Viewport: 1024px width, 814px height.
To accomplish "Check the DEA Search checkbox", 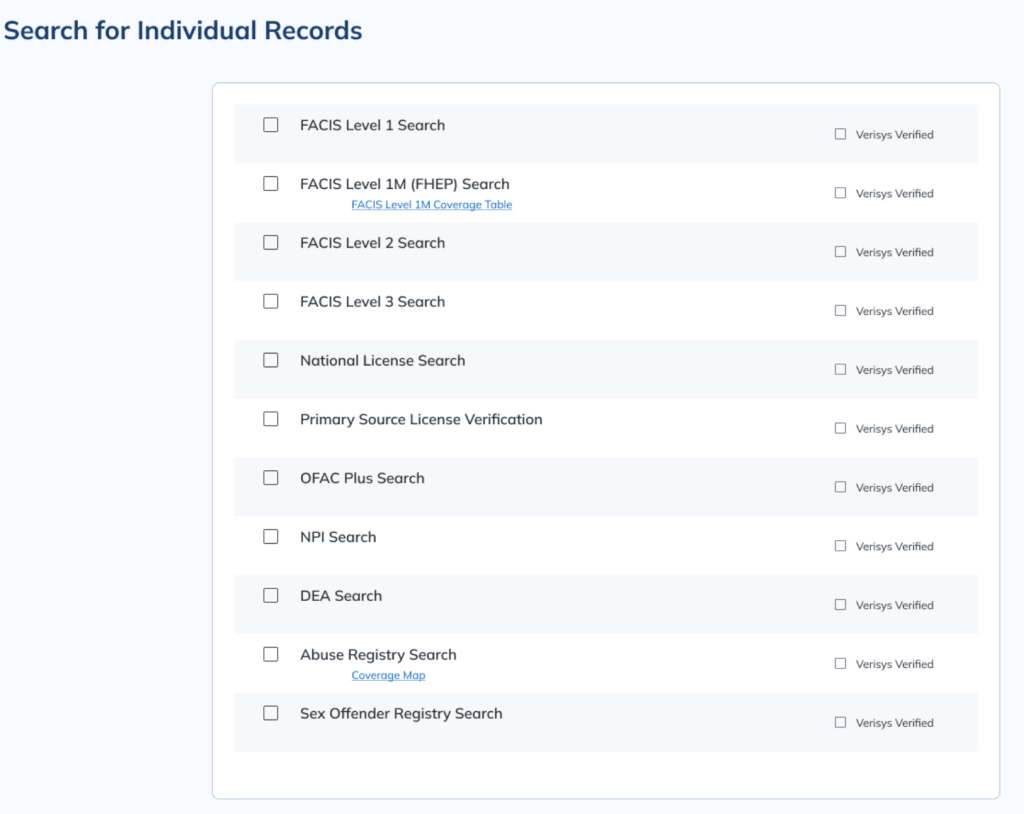I will pos(271,595).
